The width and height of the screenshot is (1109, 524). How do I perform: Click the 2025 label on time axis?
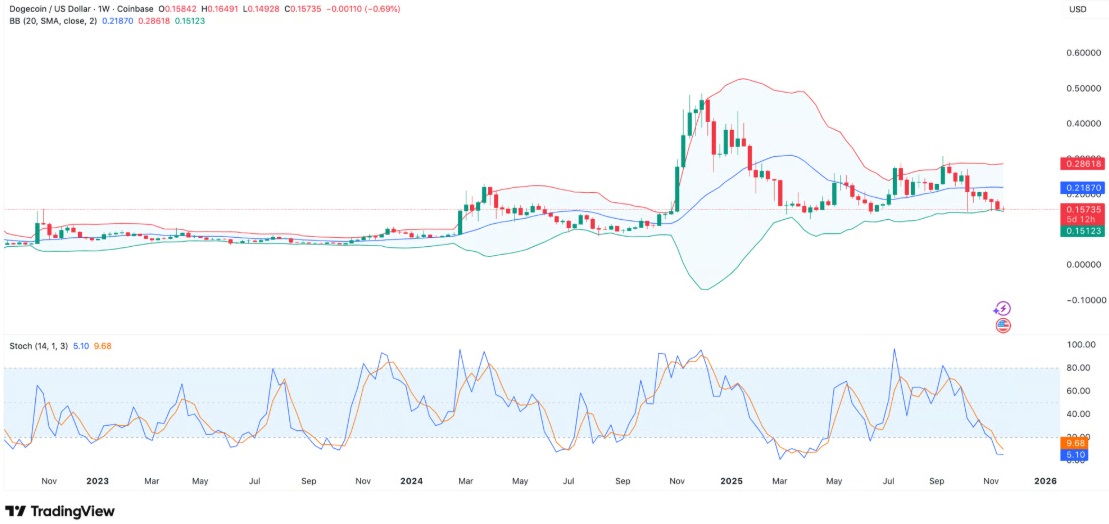tap(731, 481)
